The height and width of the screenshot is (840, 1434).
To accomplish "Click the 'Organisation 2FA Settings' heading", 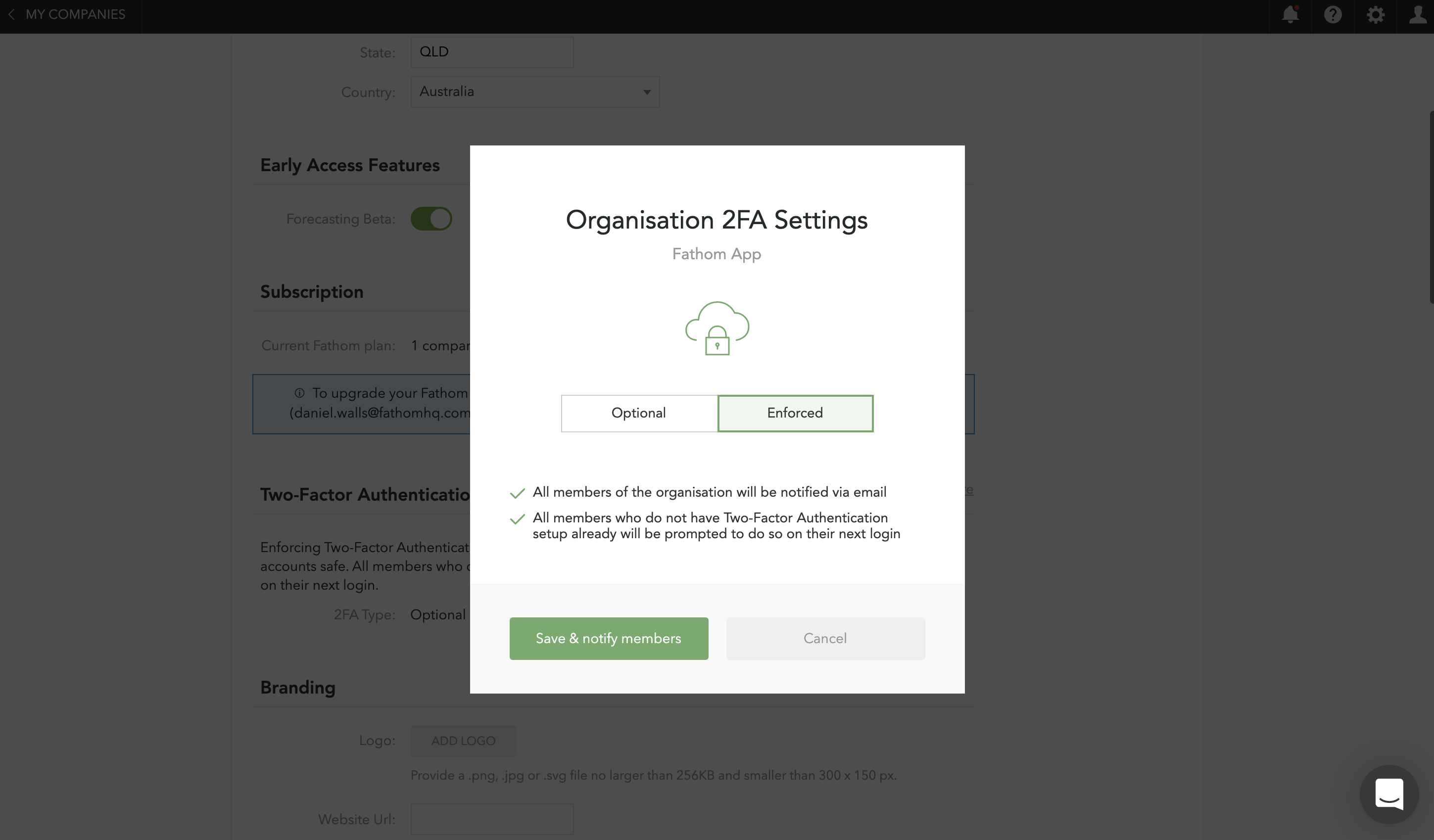I will point(717,220).
